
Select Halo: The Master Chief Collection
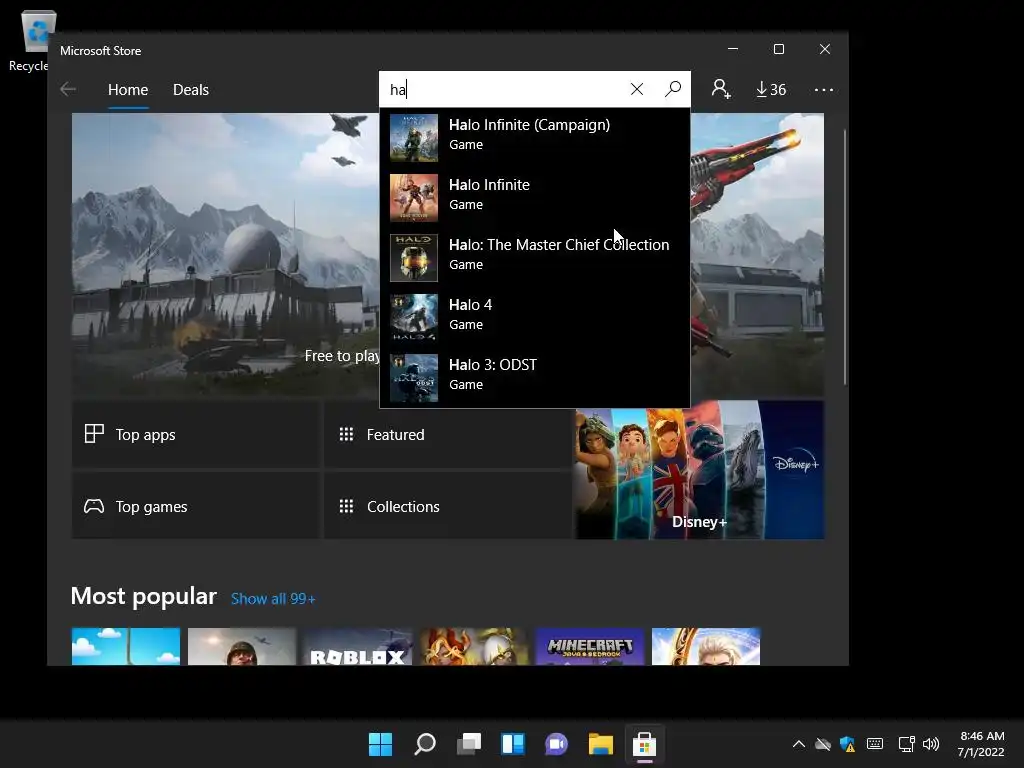click(x=534, y=258)
